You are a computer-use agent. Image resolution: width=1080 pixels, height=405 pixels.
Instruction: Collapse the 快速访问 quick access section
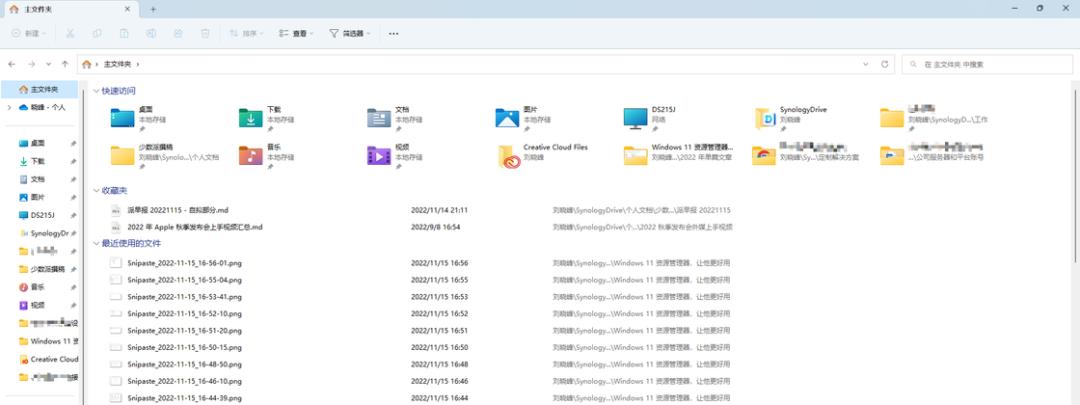96,91
